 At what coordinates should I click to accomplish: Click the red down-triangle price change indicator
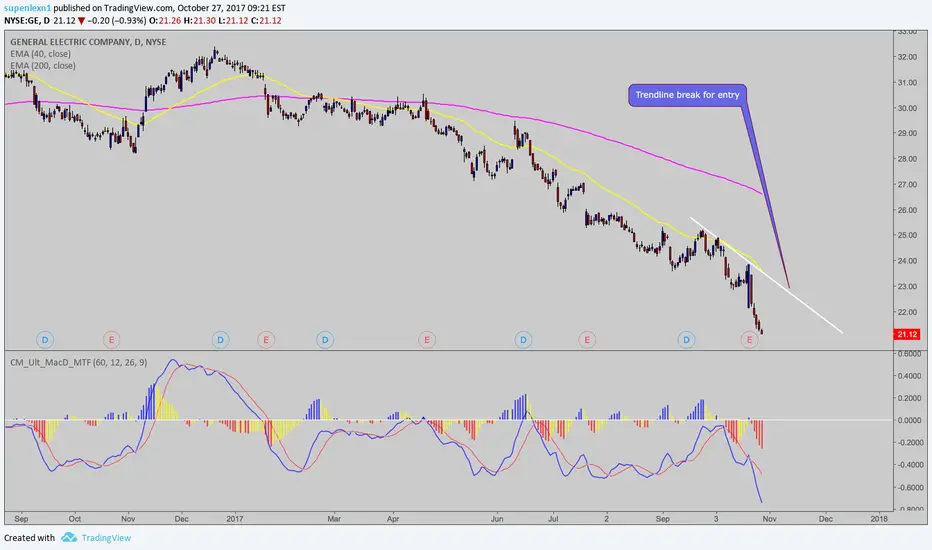[81, 21]
